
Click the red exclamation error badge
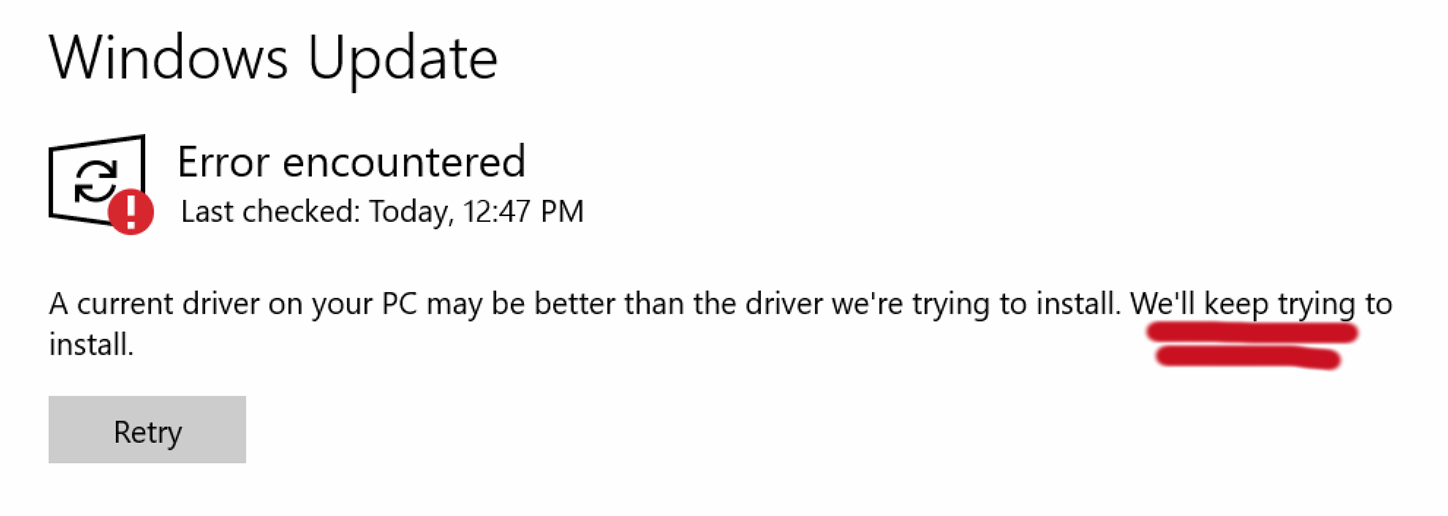[131, 213]
